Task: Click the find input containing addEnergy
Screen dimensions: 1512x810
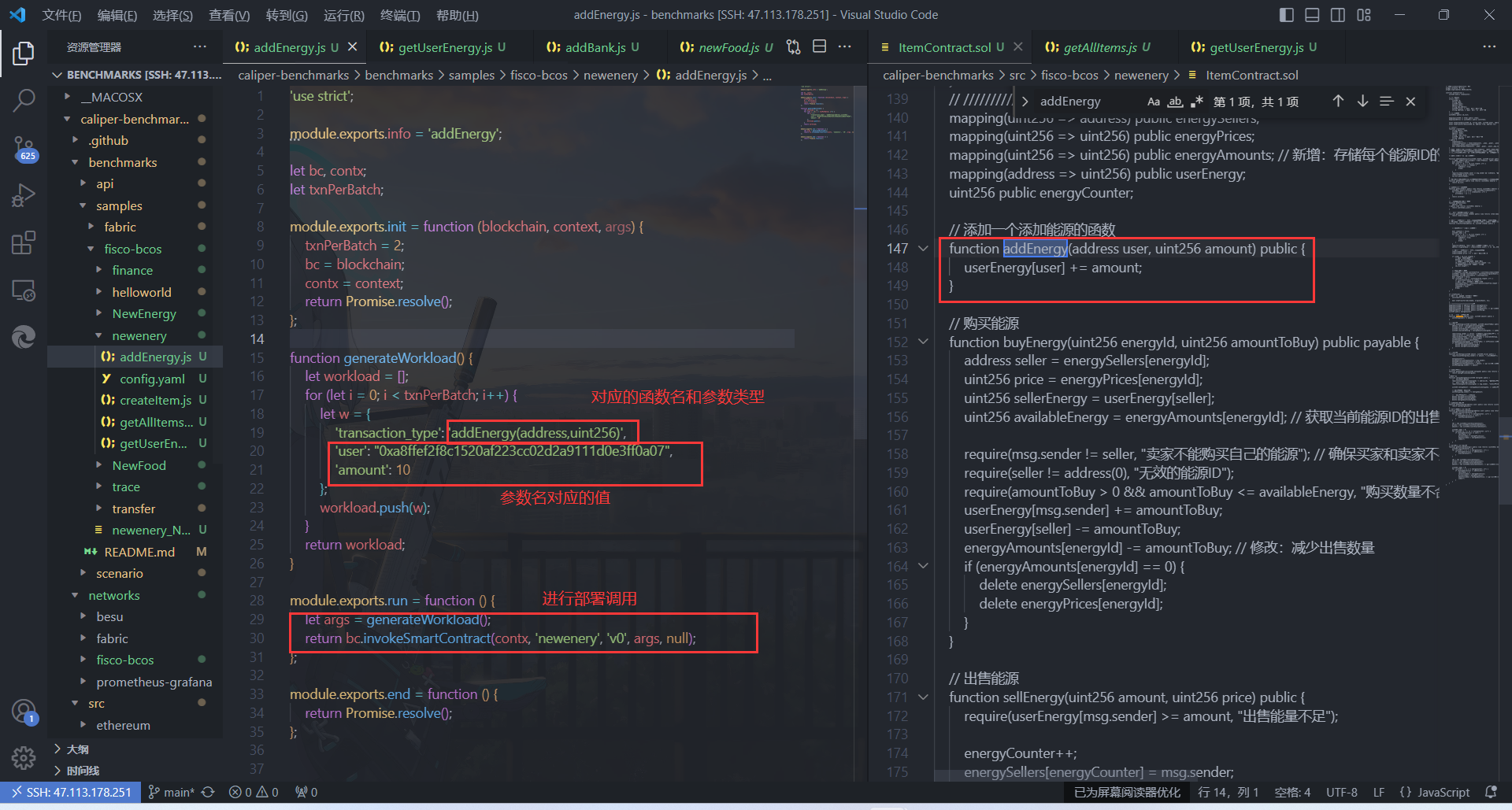Action: click(1088, 102)
